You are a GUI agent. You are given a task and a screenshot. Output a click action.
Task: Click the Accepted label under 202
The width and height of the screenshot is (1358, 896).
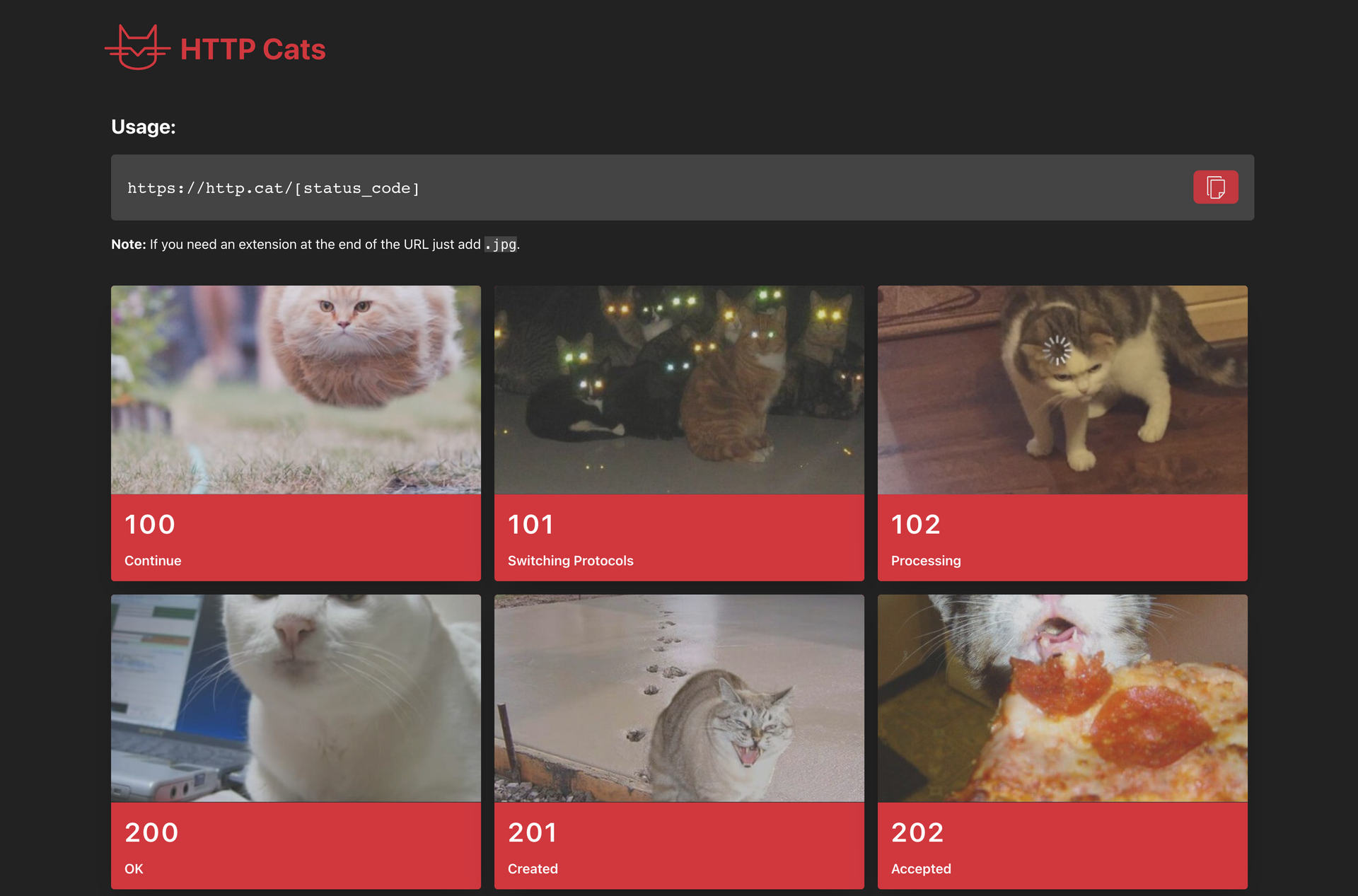(x=920, y=868)
